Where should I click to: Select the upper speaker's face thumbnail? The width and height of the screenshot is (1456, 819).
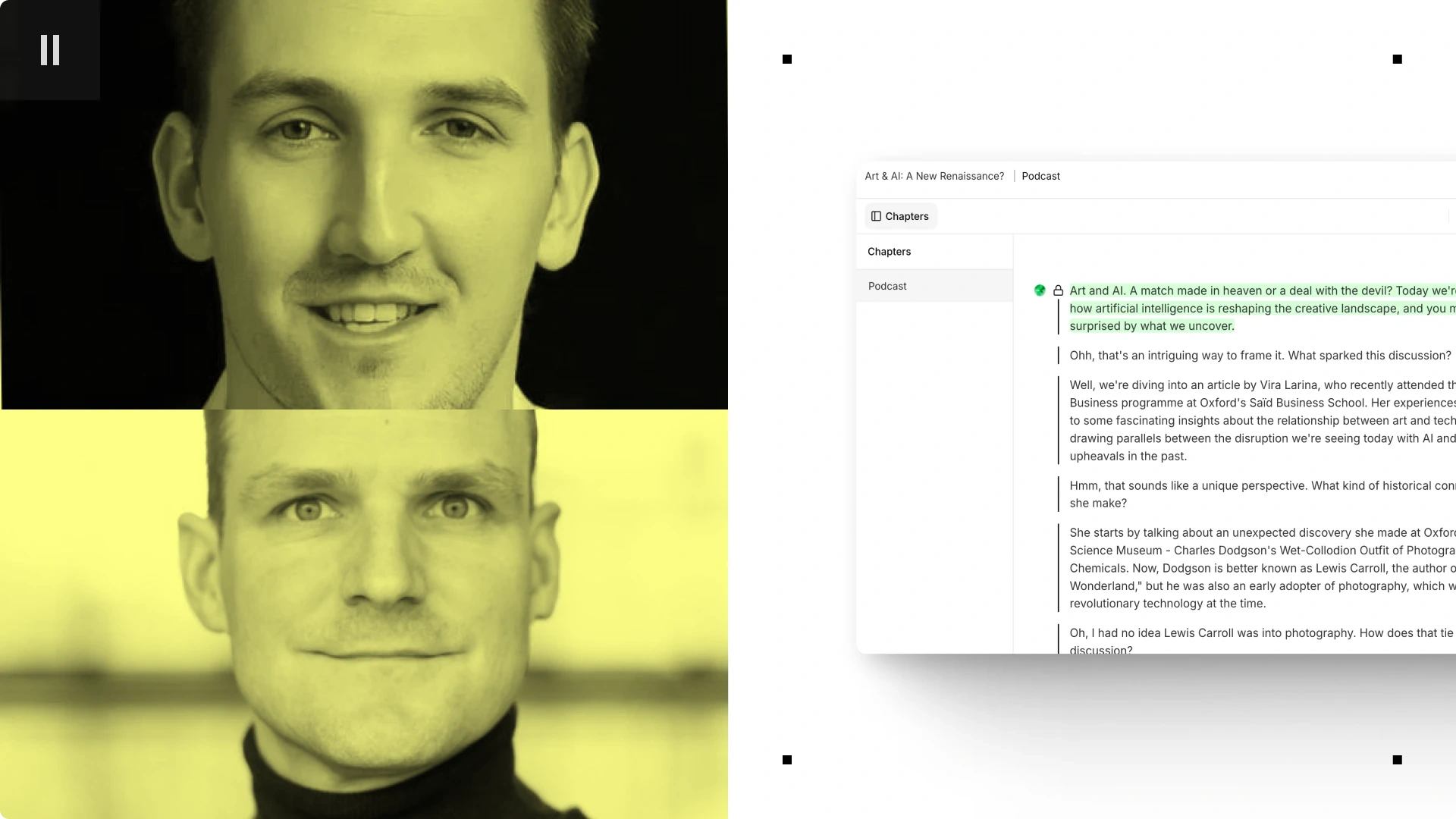point(364,205)
